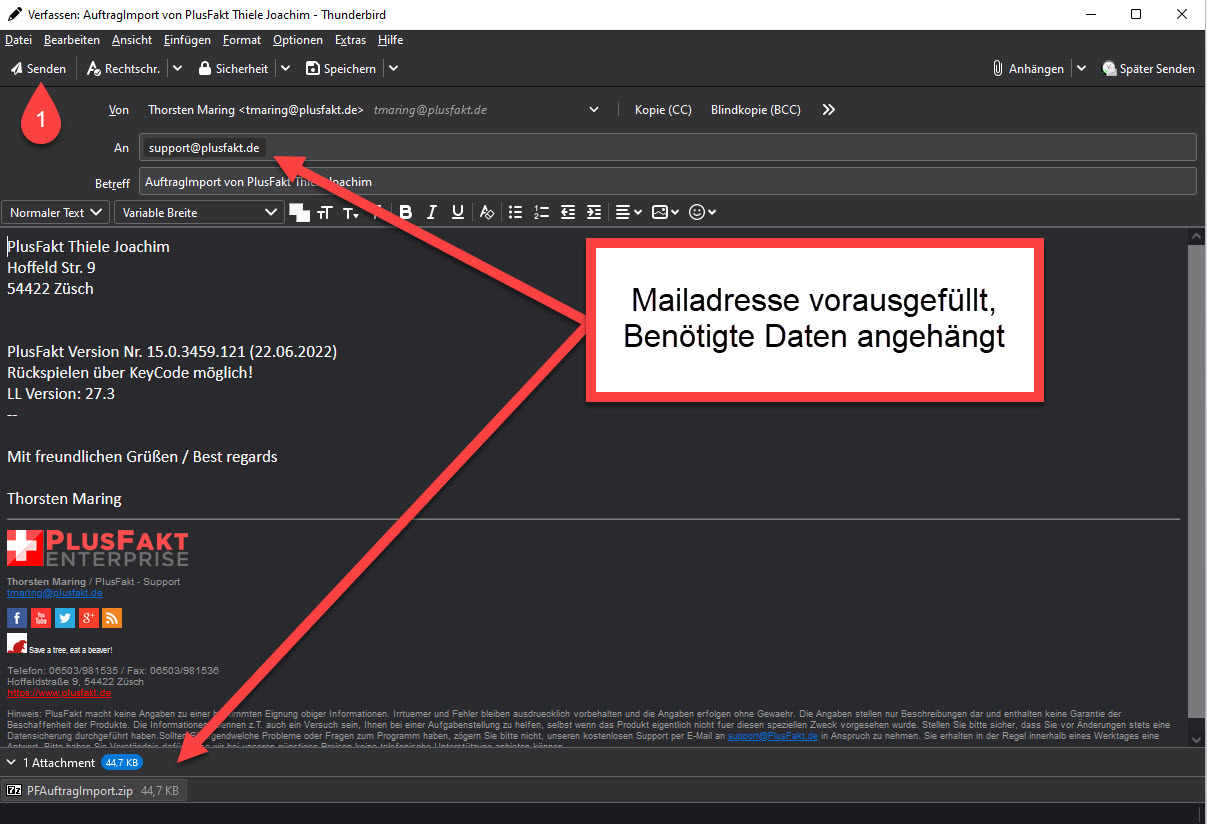Image resolution: width=1207 pixels, height=824 pixels.
Task: Open the Einfügen menu
Action: click(187, 40)
